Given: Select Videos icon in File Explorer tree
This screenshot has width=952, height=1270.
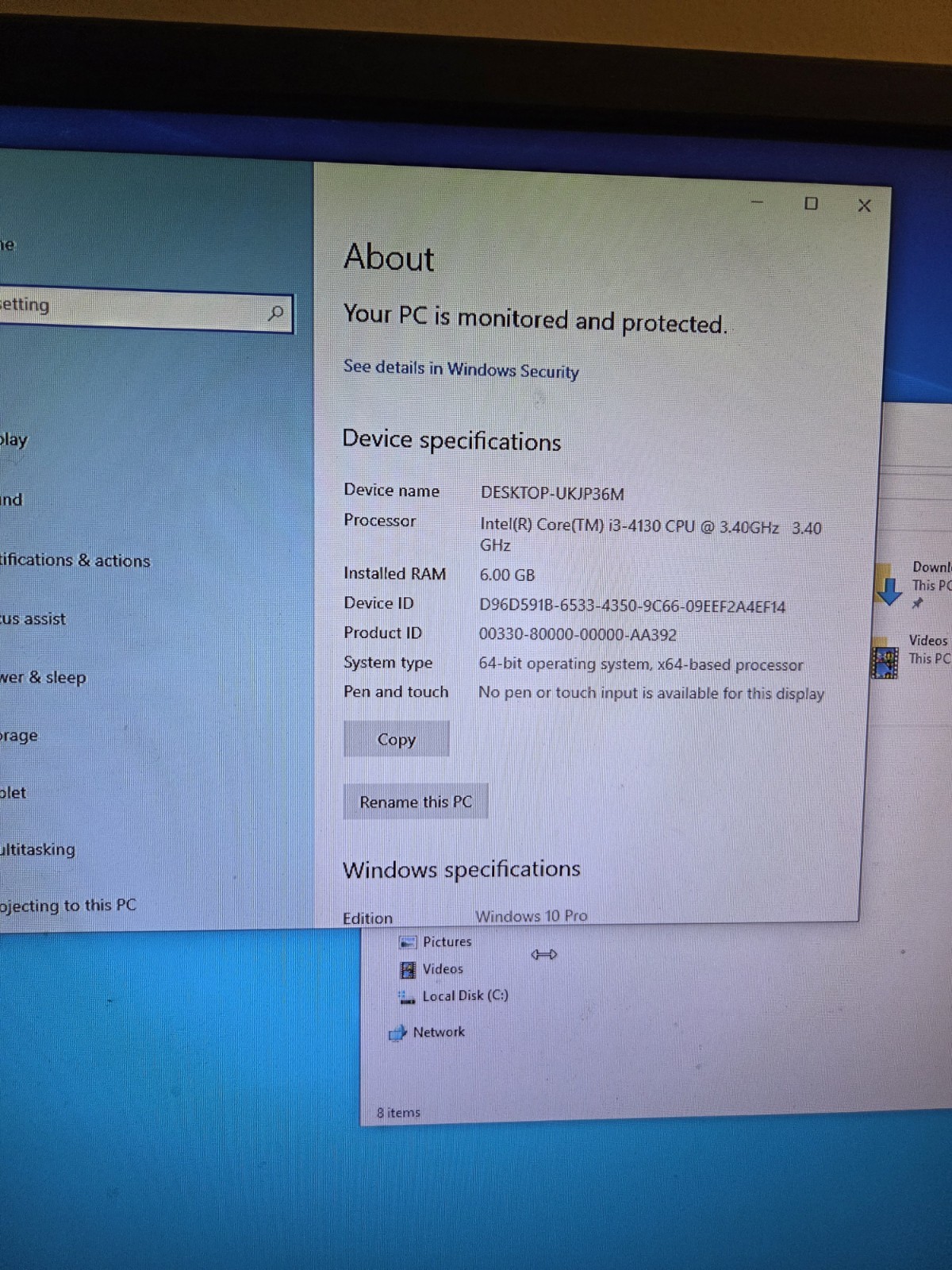Looking at the screenshot, I should coord(408,969).
